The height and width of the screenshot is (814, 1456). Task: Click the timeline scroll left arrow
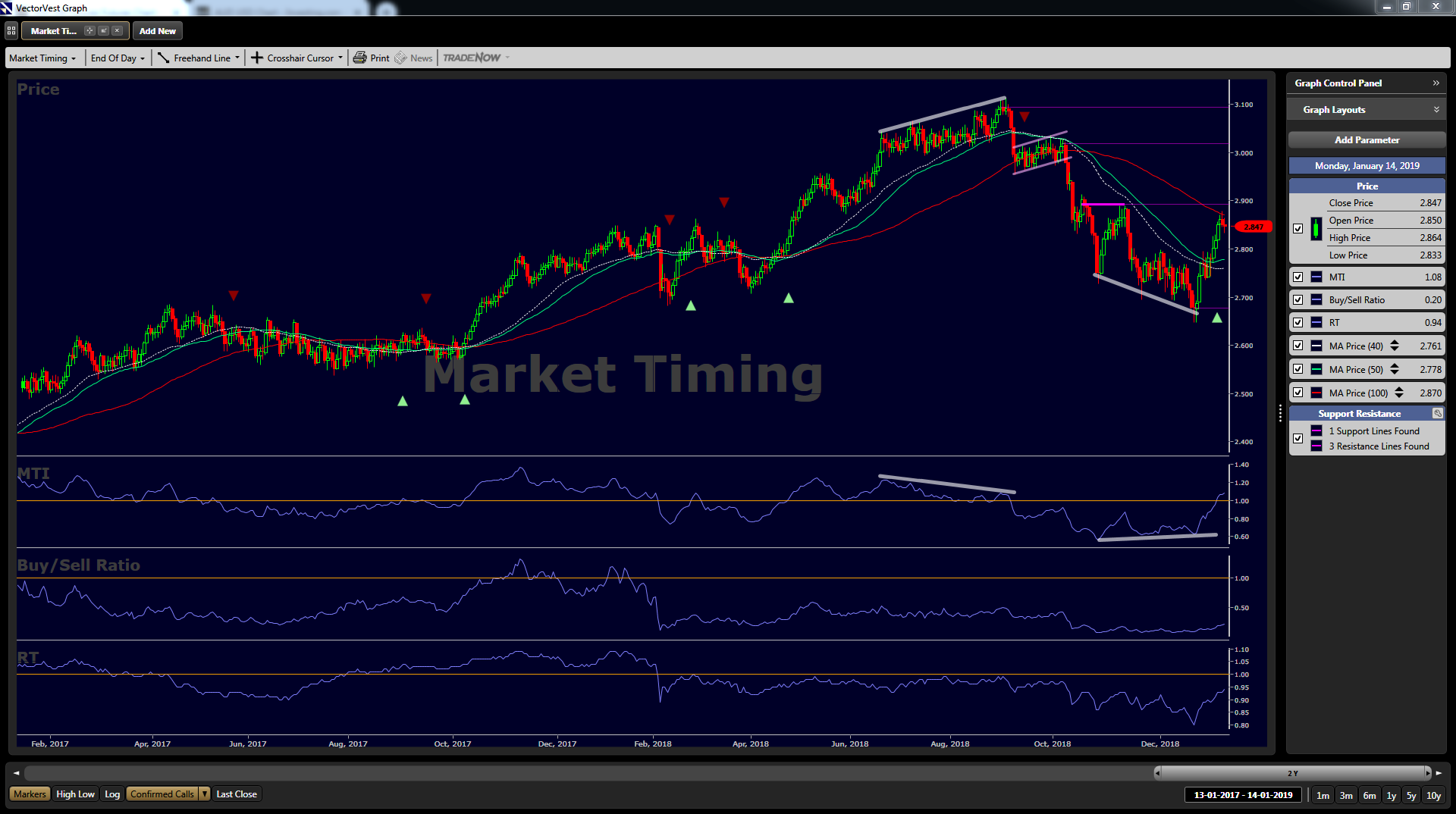coord(16,773)
